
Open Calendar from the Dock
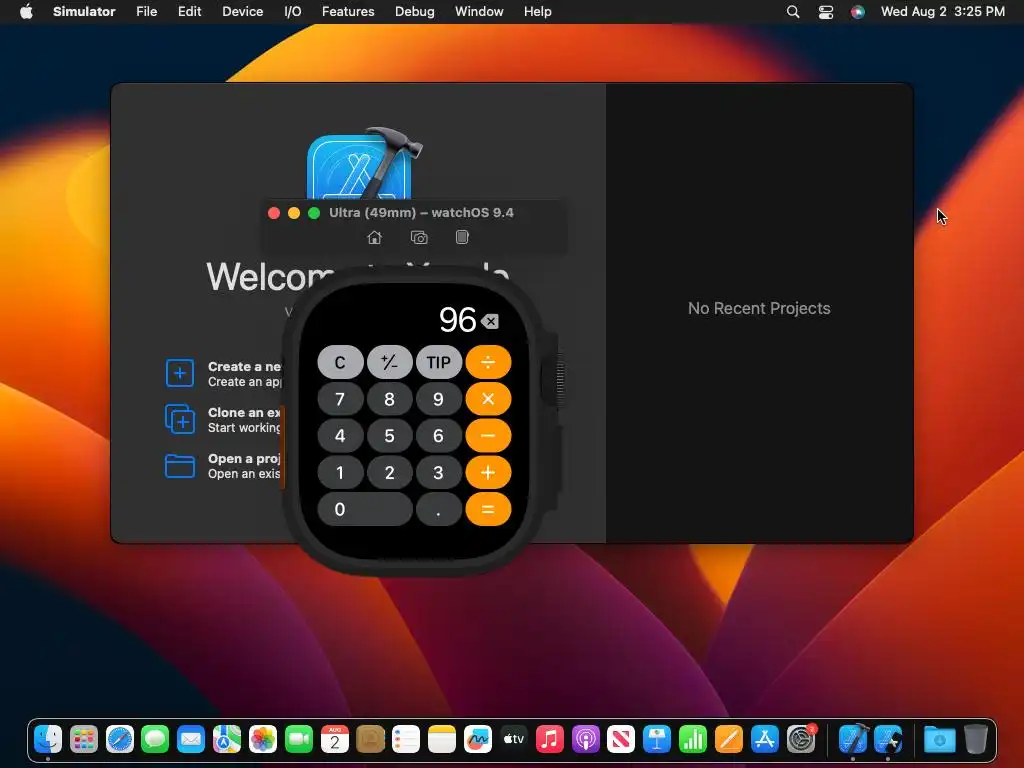(x=335, y=739)
